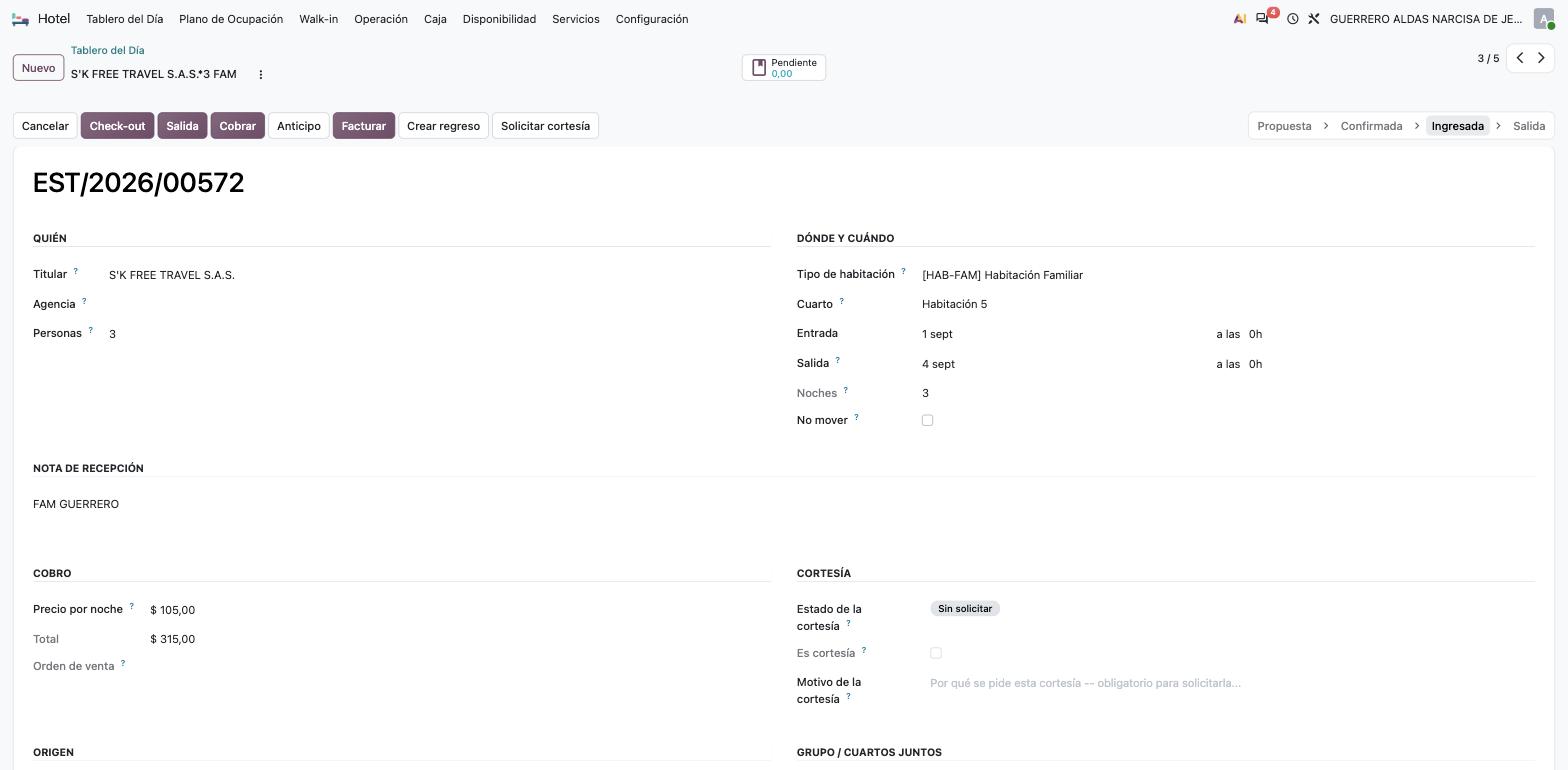
Task: Click the Nuevo button
Action: [38, 68]
